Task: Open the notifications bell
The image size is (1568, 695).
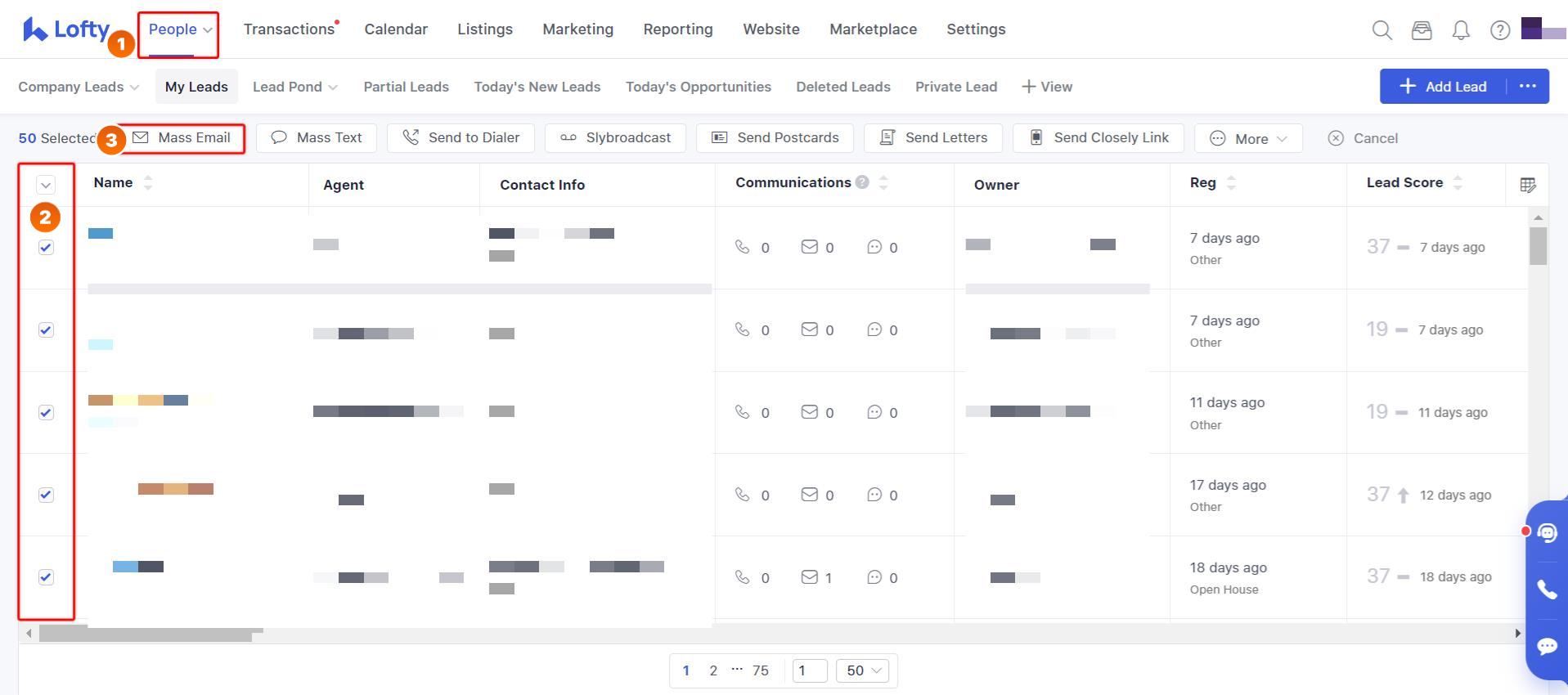Action: coord(1460,30)
